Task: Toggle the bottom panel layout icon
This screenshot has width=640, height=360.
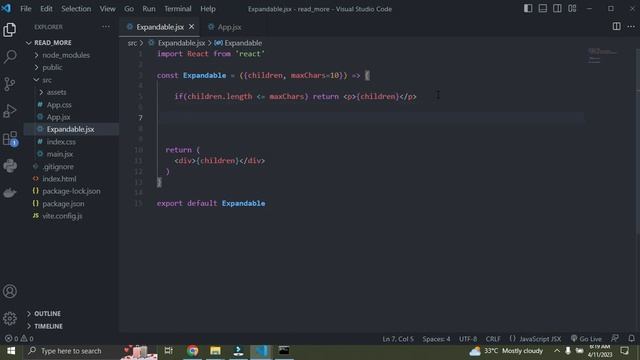Action: (542, 9)
